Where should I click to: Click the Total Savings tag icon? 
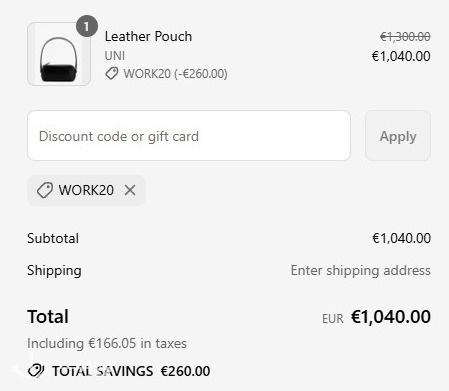pyautogui.click(x=36, y=371)
